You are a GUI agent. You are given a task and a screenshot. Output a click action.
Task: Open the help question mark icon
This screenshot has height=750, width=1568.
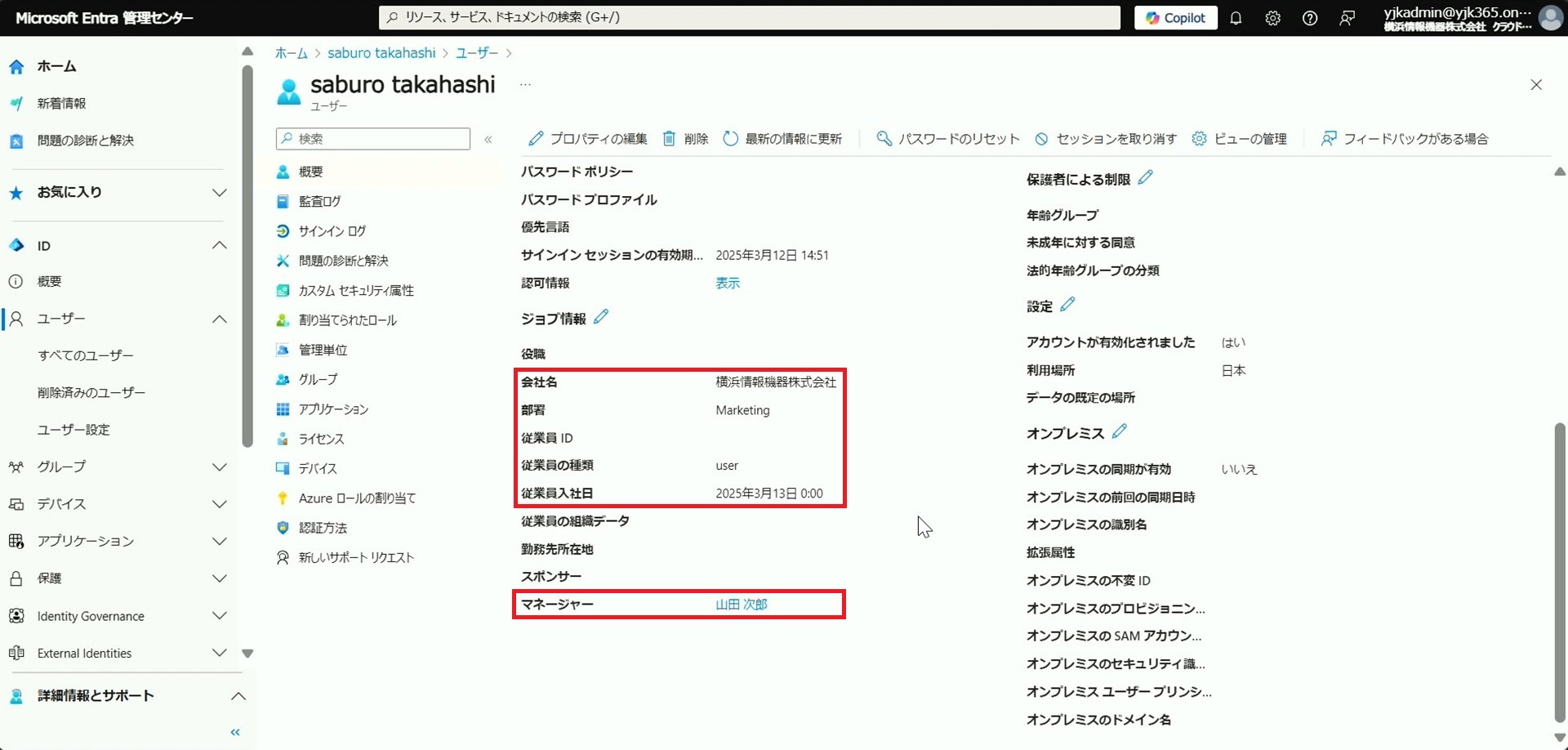pos(1309,18)
